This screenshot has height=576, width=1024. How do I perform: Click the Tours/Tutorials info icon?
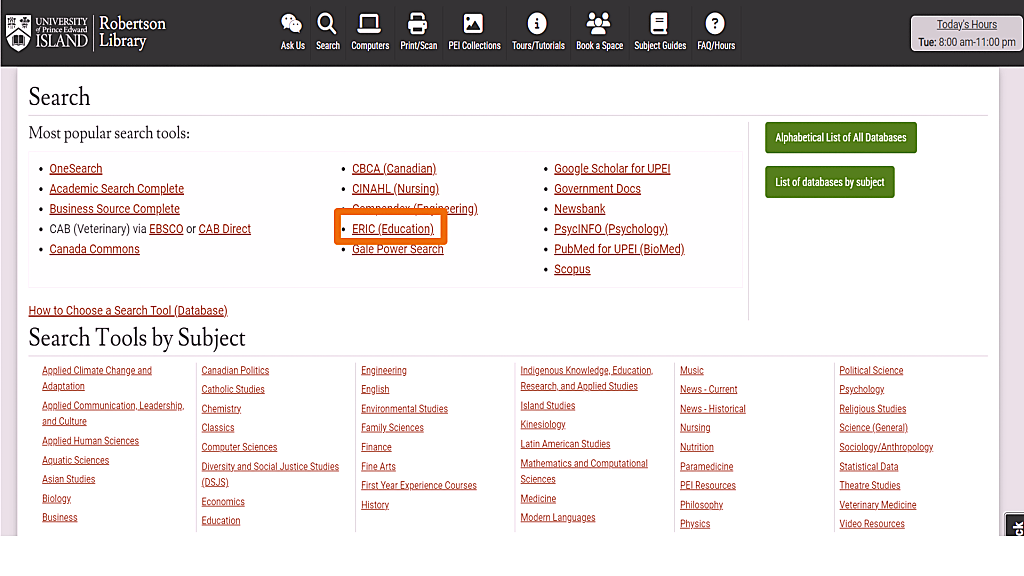point(538,24)
